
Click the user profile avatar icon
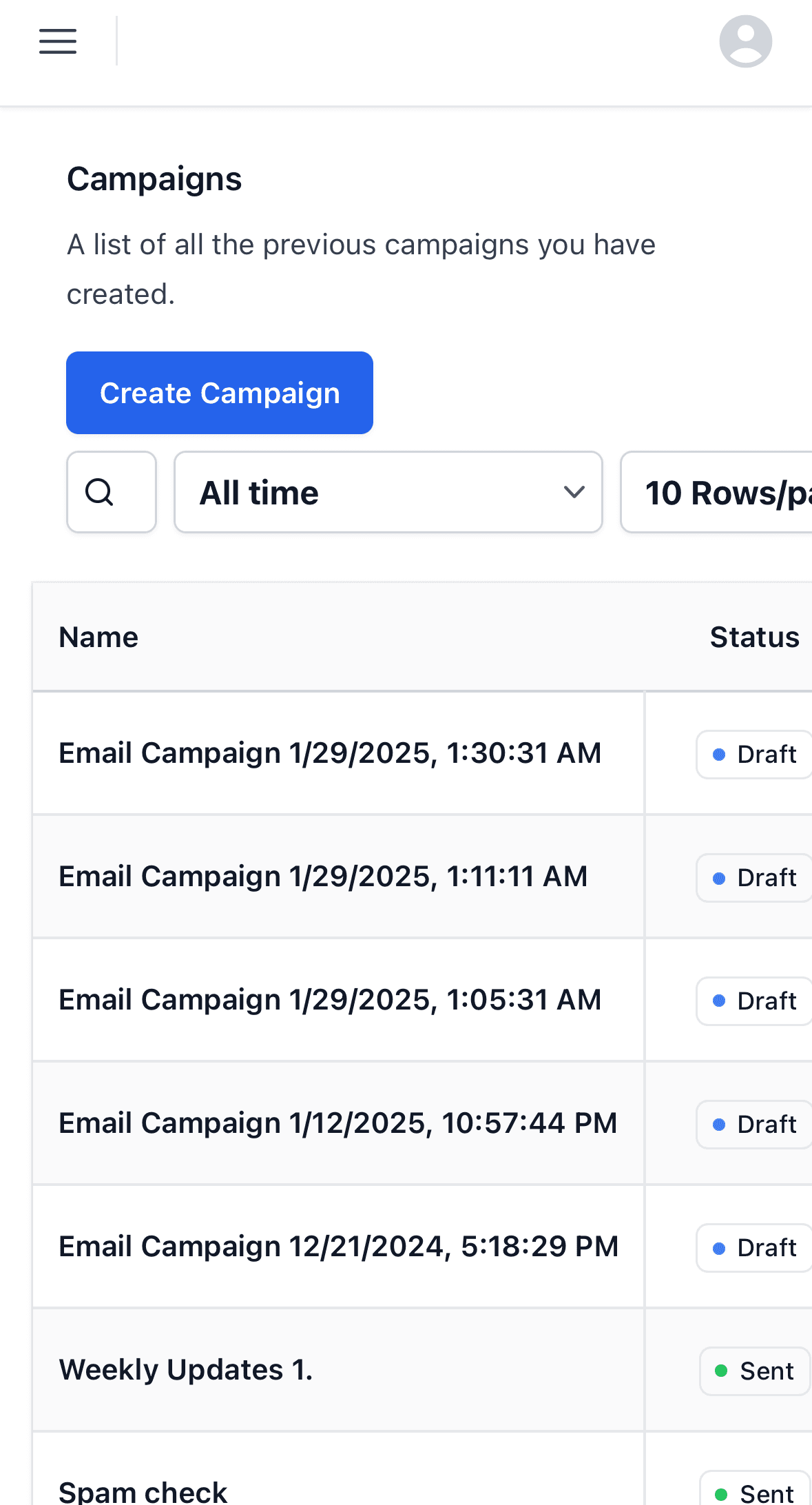tap(745, 41)
